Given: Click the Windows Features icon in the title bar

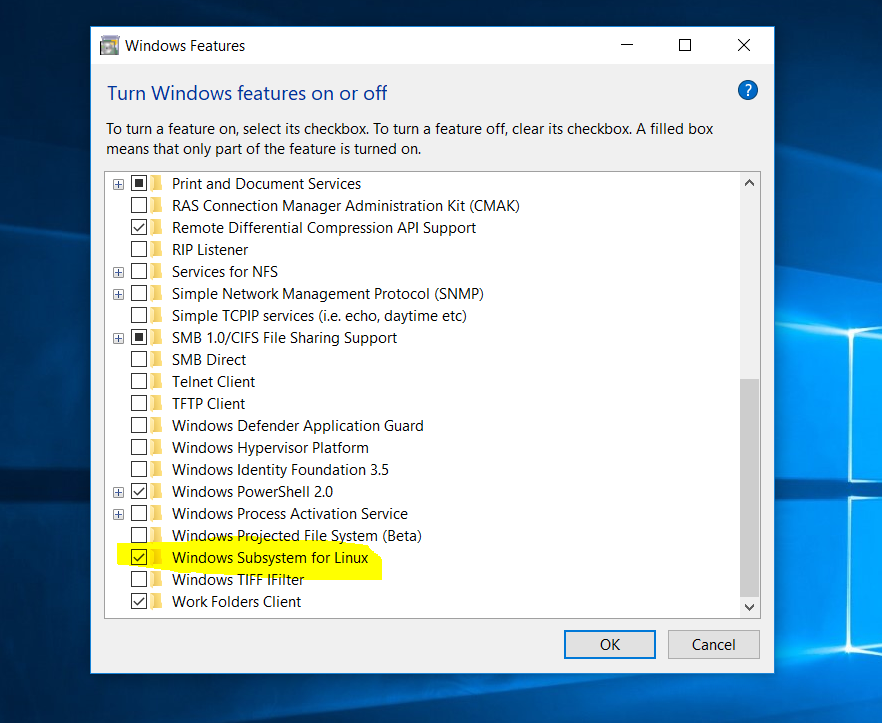Looking at the screenshot, I should (x=109, y=45).
